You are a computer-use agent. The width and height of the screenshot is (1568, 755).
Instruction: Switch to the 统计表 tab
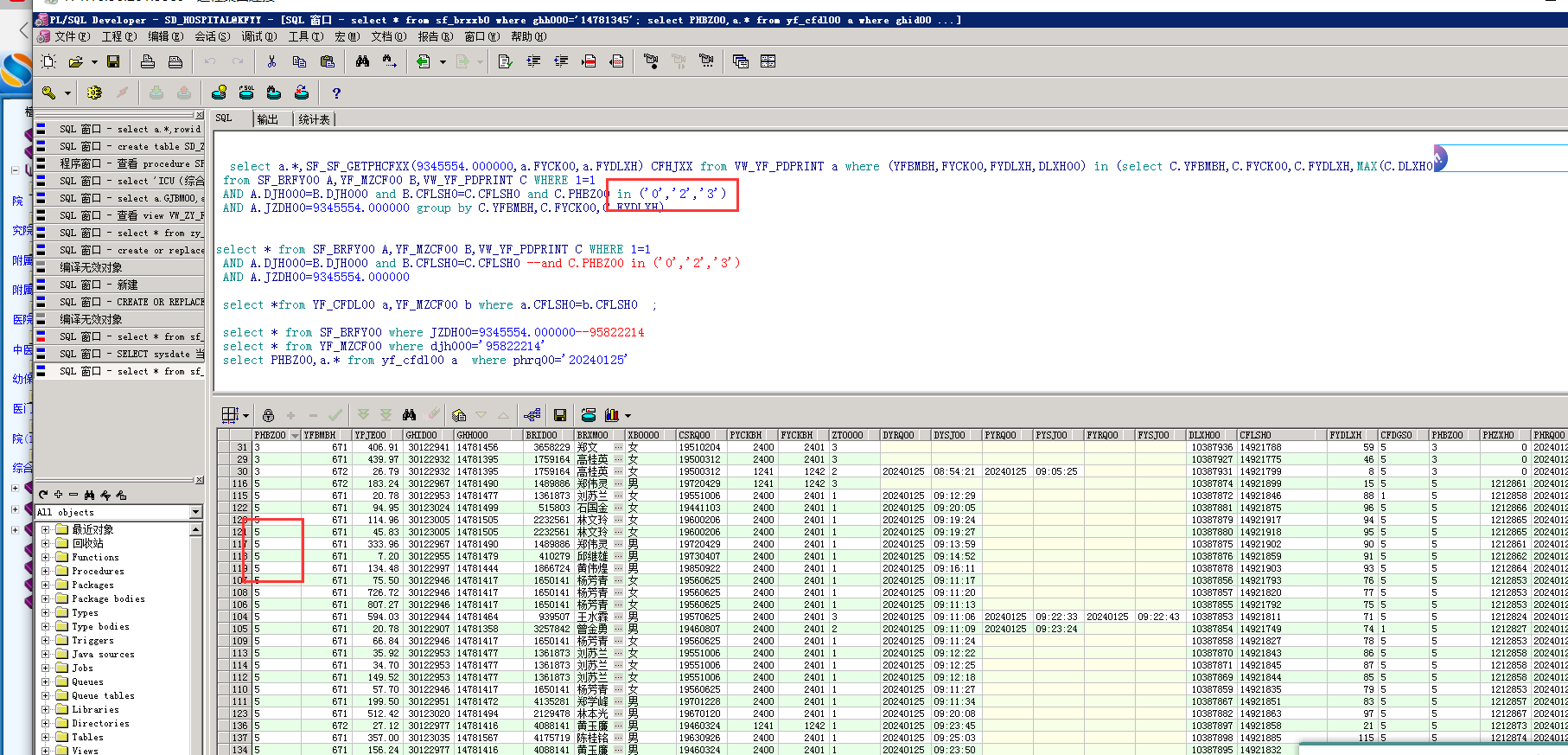[x=314, y=119]
